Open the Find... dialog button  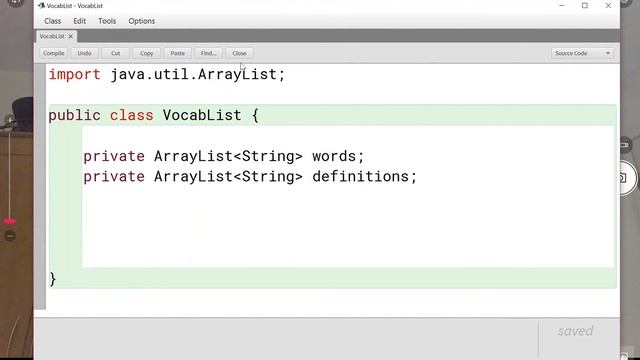(209, 53)
